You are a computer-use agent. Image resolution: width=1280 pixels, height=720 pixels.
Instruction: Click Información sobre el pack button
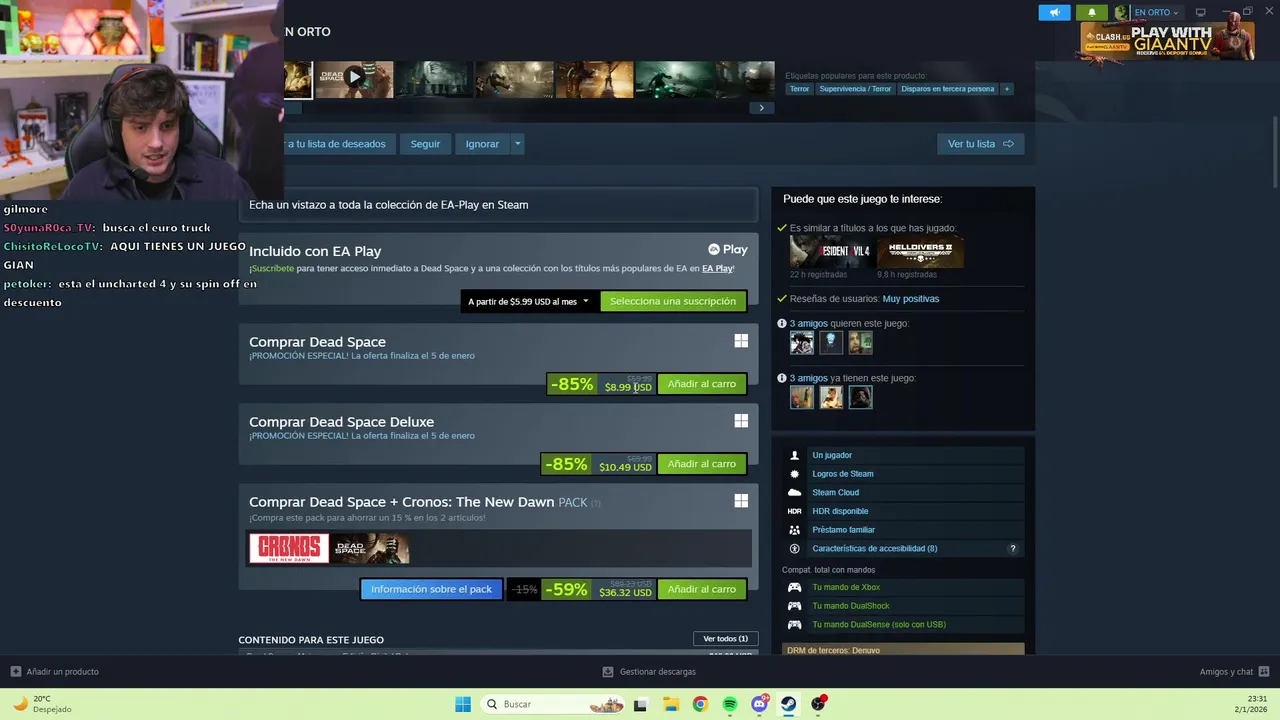pyautogui.click(x=431, y=589)
